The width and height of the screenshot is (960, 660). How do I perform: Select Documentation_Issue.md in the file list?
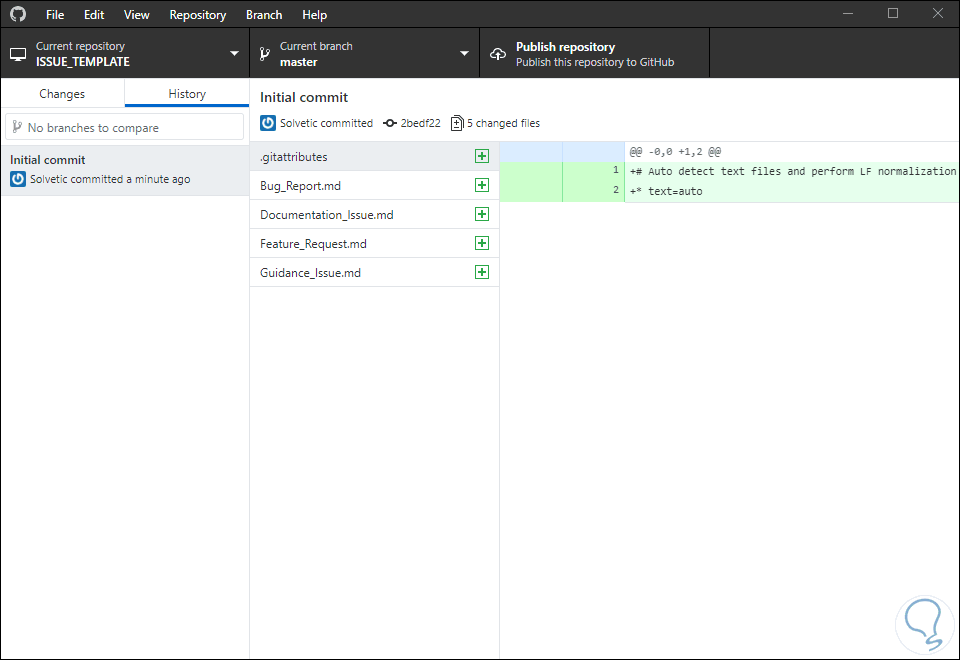327,214
